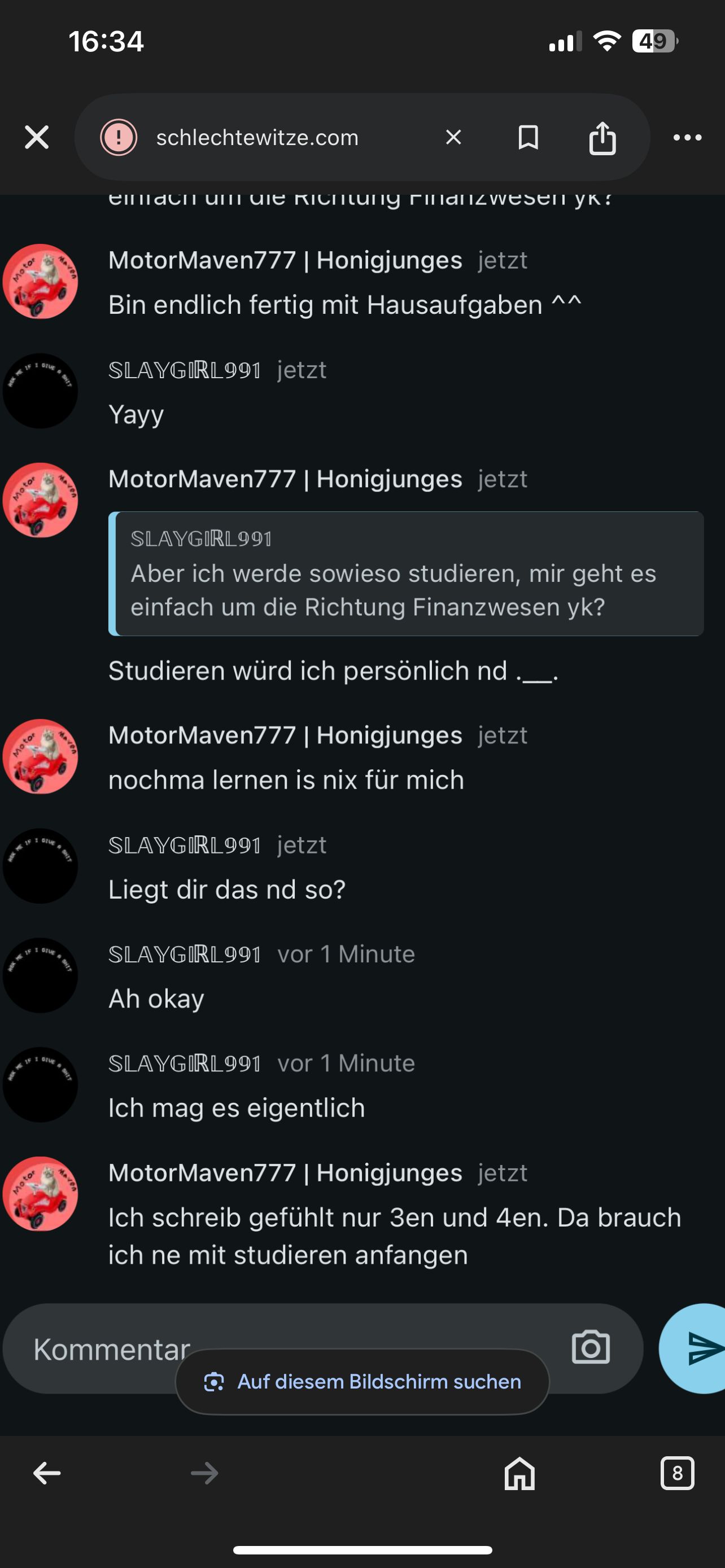Open the share sheet icon
Viewport: 725px width, 1568px height.
pos(602,137)
